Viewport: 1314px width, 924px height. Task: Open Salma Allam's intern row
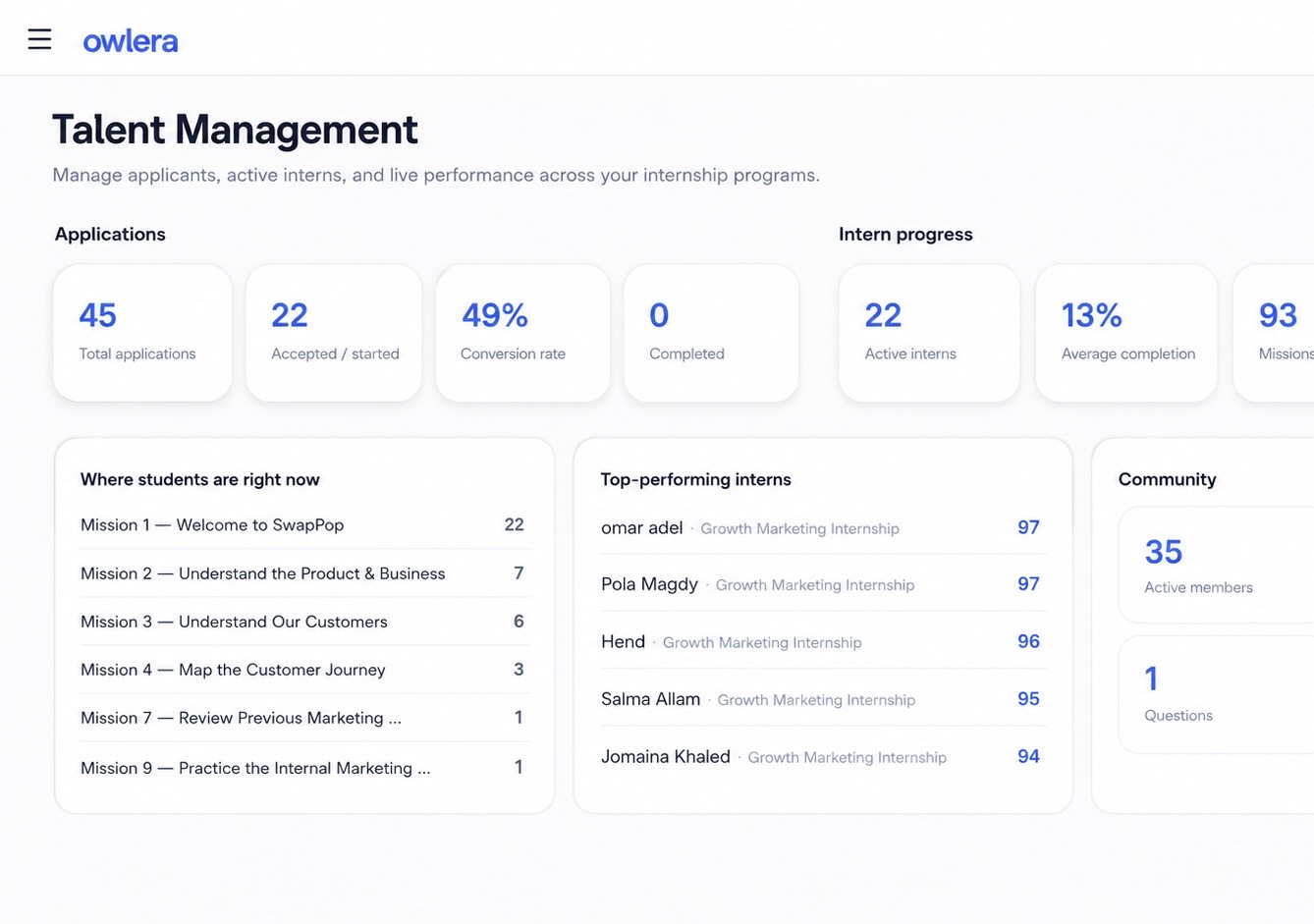click(x=823, y=699)
